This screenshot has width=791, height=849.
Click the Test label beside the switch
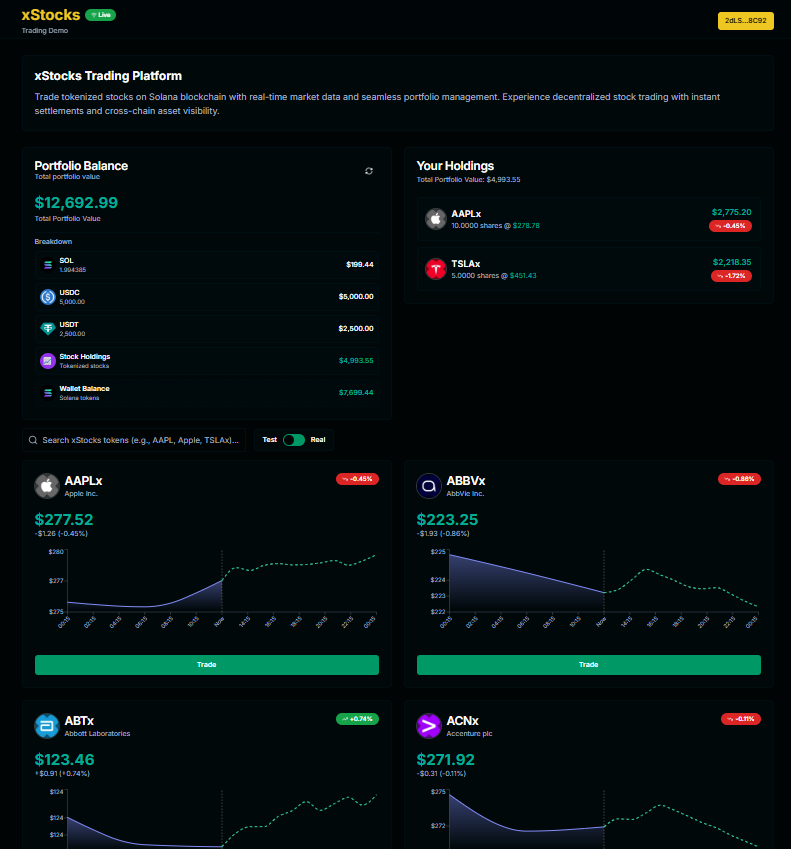[x=270, y=440]
